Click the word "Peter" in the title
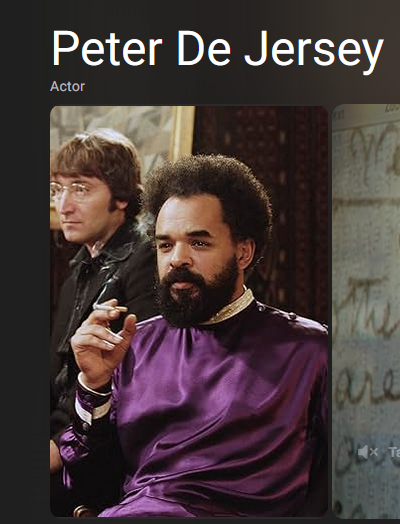Image resolution: width=400 pixels, height=524 pixels. pyautogui.click(x=107, y=48)
